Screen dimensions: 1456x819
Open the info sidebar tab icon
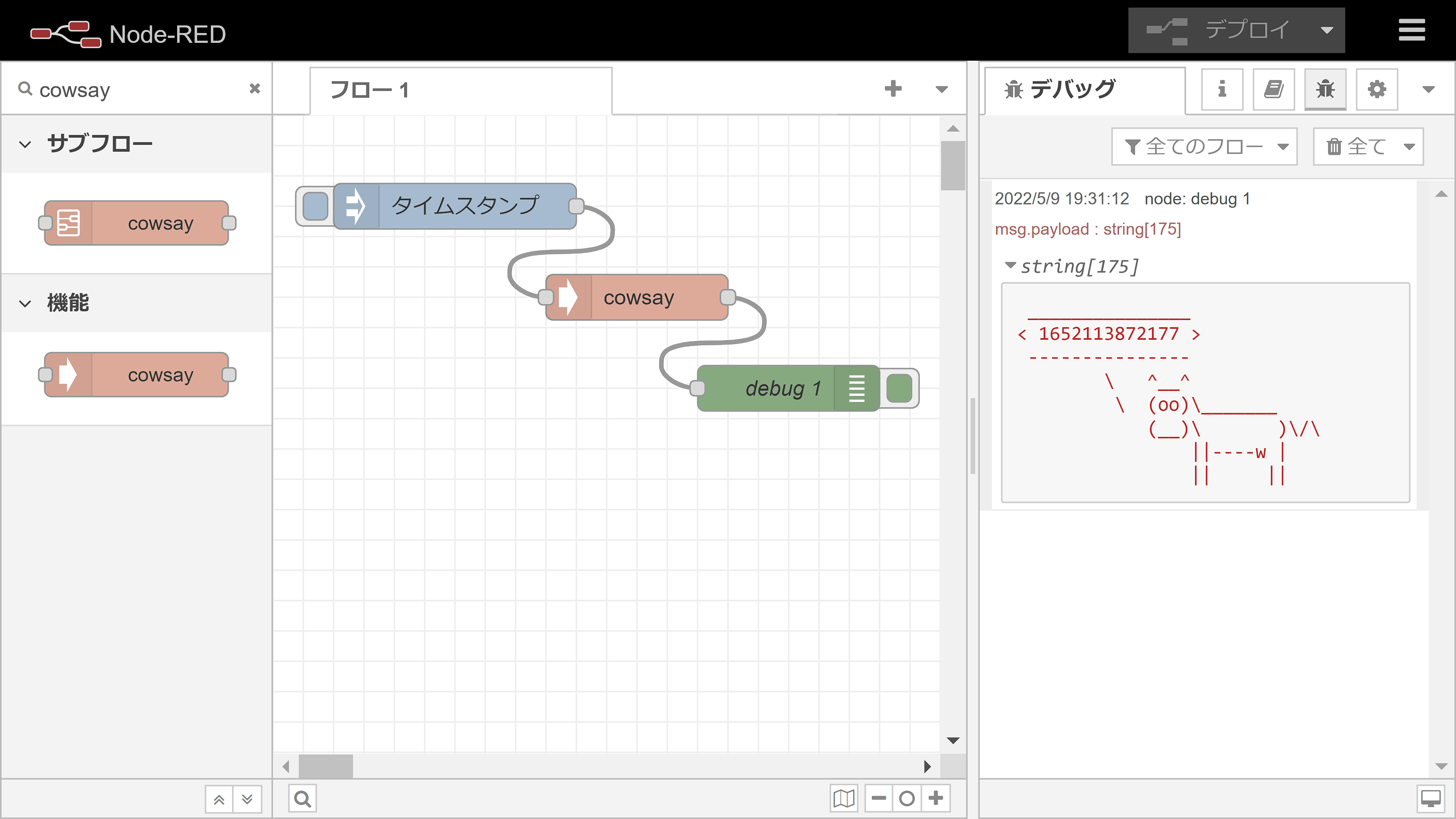1221,89
